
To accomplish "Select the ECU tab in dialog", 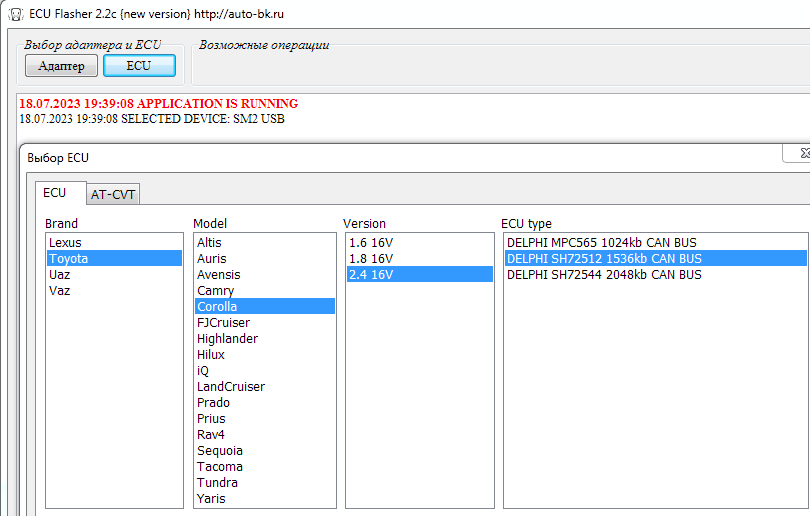I will tap(55, 193).
